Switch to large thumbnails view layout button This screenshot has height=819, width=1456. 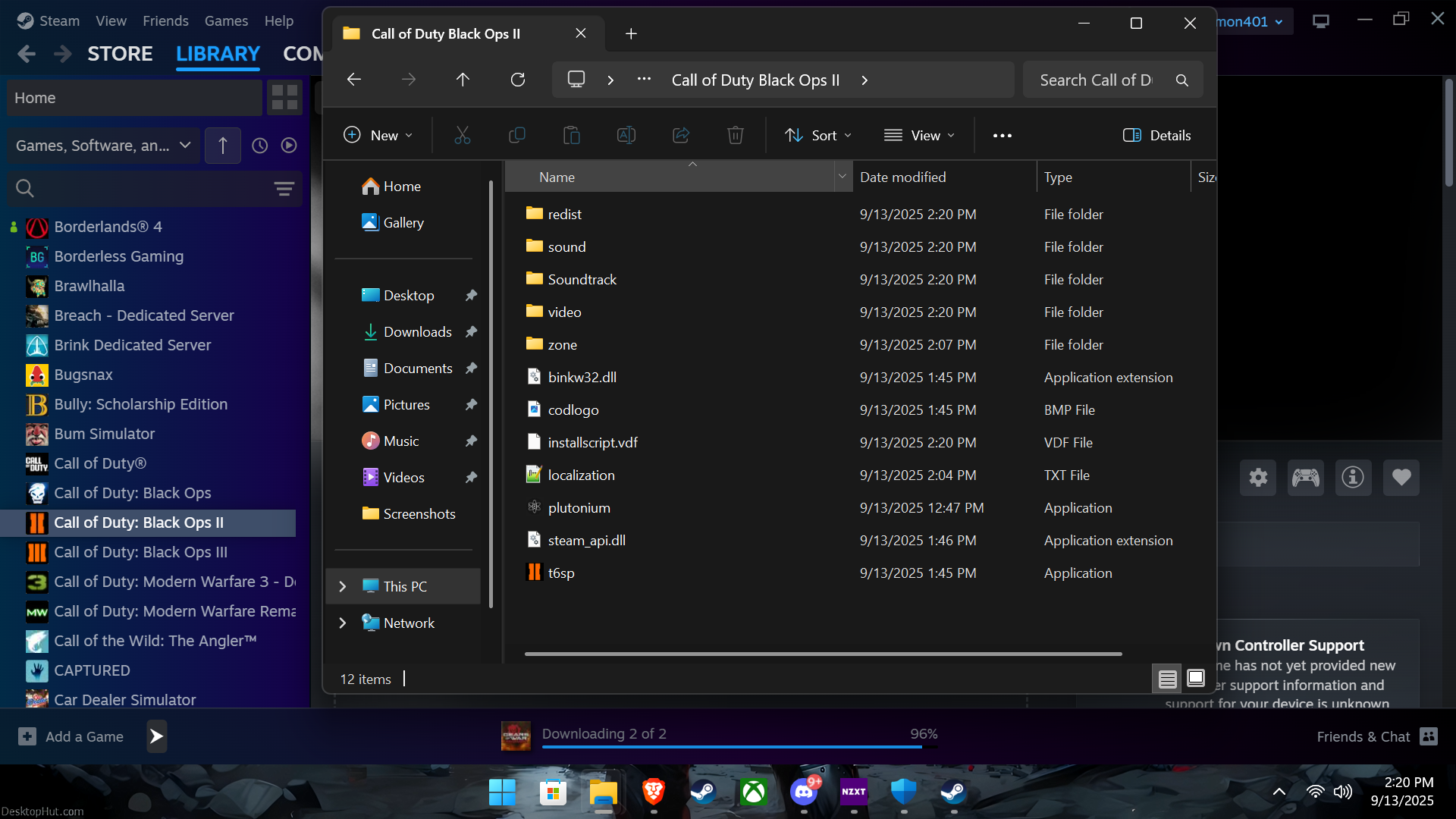coord(1196,679)
